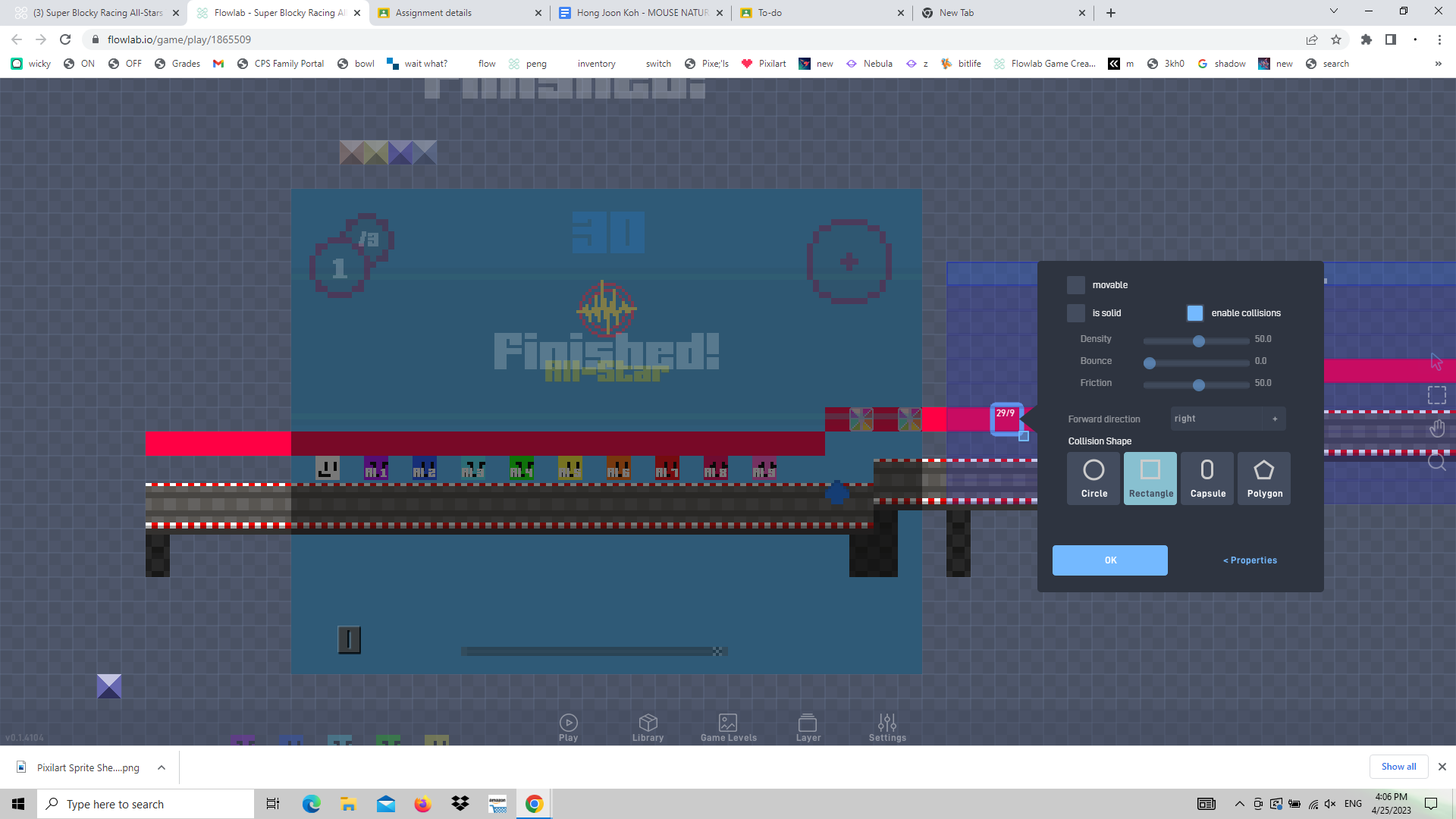Open Chrome tab search chevron
Image resolution: width=1456 pixels, height=819 pixels.
[1334, 11]
